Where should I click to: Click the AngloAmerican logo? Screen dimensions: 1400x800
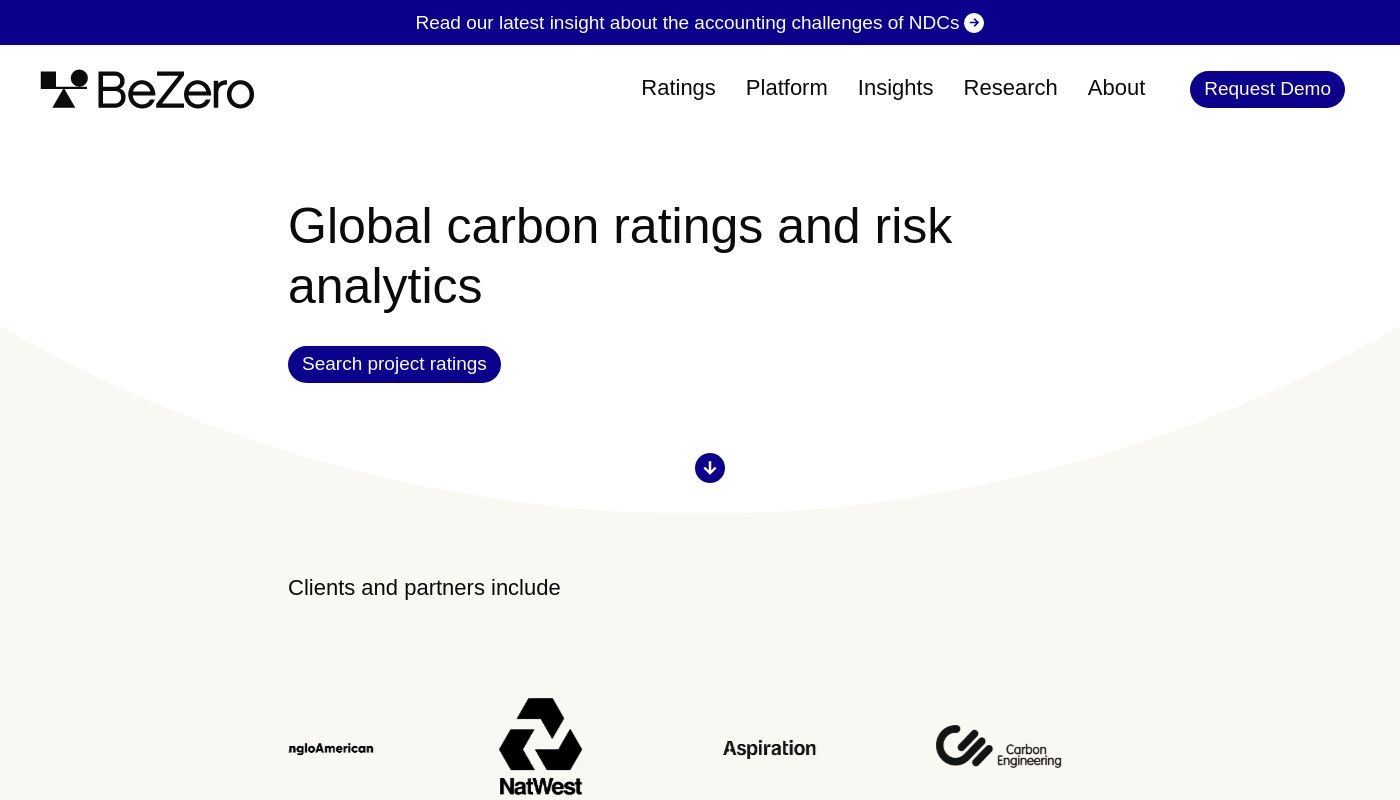point(331,748)
